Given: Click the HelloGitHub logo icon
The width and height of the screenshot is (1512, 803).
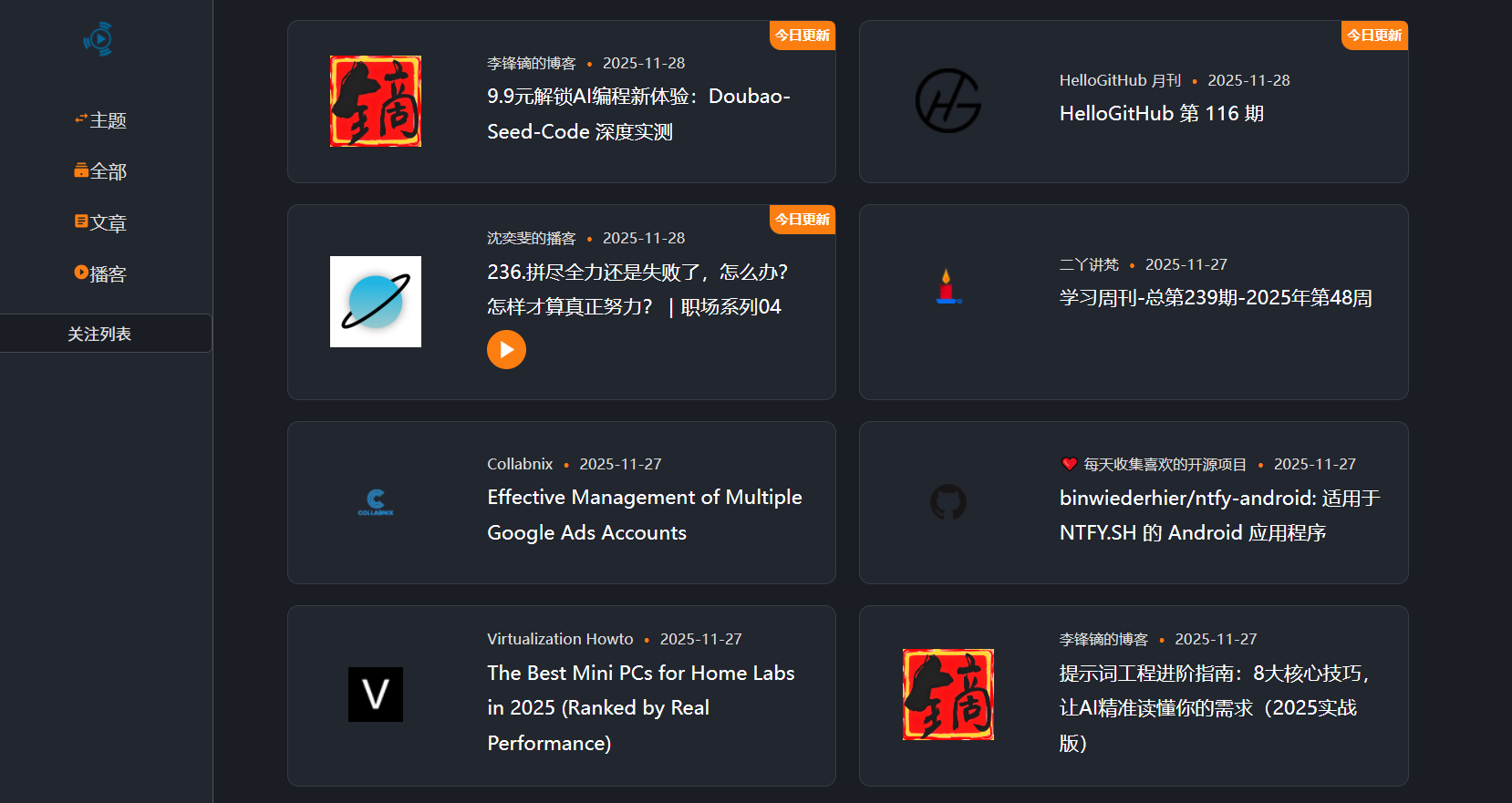Looking at the screenshot, I should (948, 101).
